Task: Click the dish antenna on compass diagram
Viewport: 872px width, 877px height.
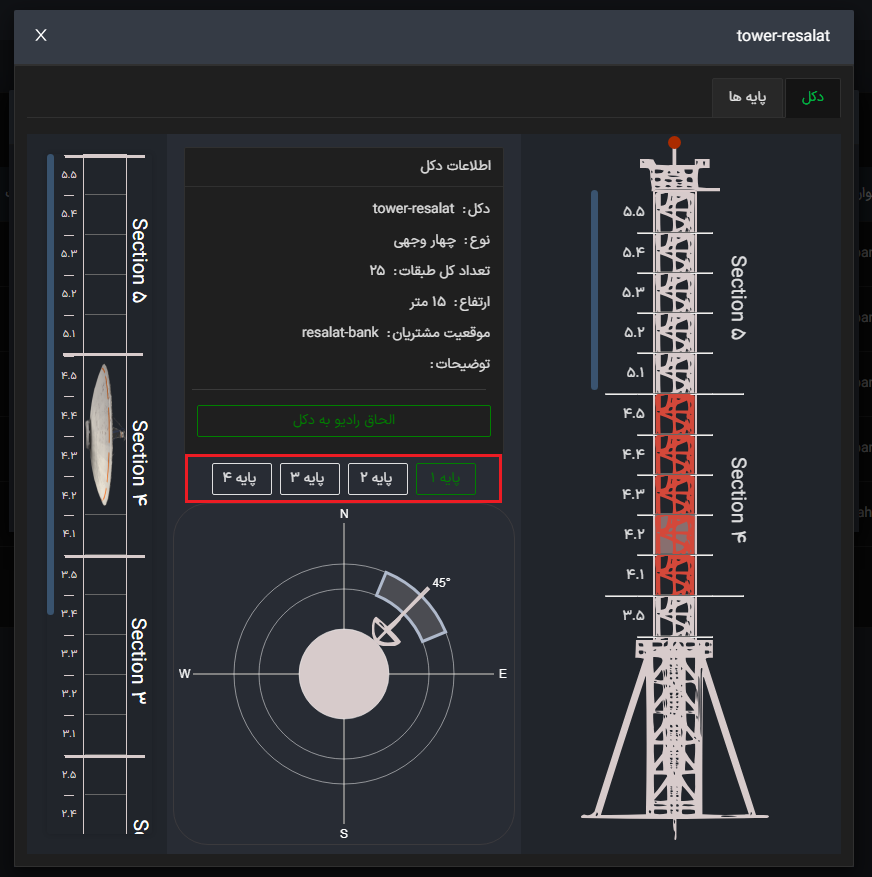Action: point(386,631)
